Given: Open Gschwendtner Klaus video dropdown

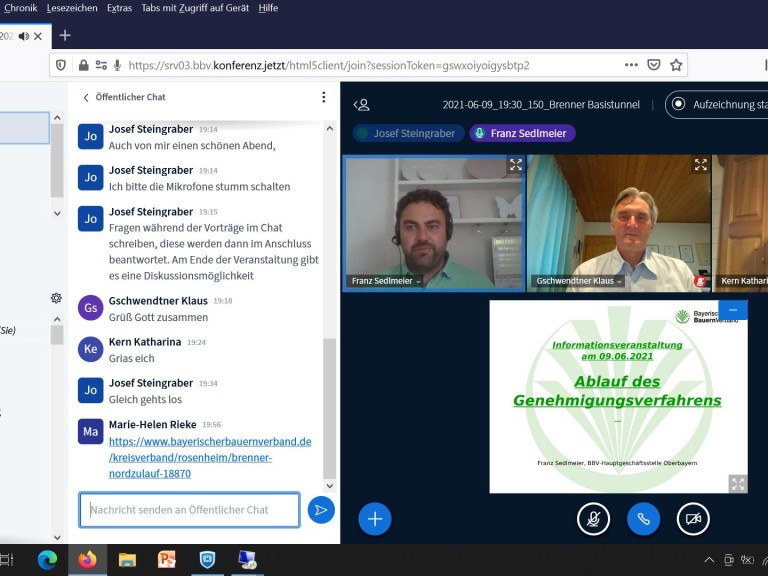Looking at the screenshot, I should coord(619,282).
